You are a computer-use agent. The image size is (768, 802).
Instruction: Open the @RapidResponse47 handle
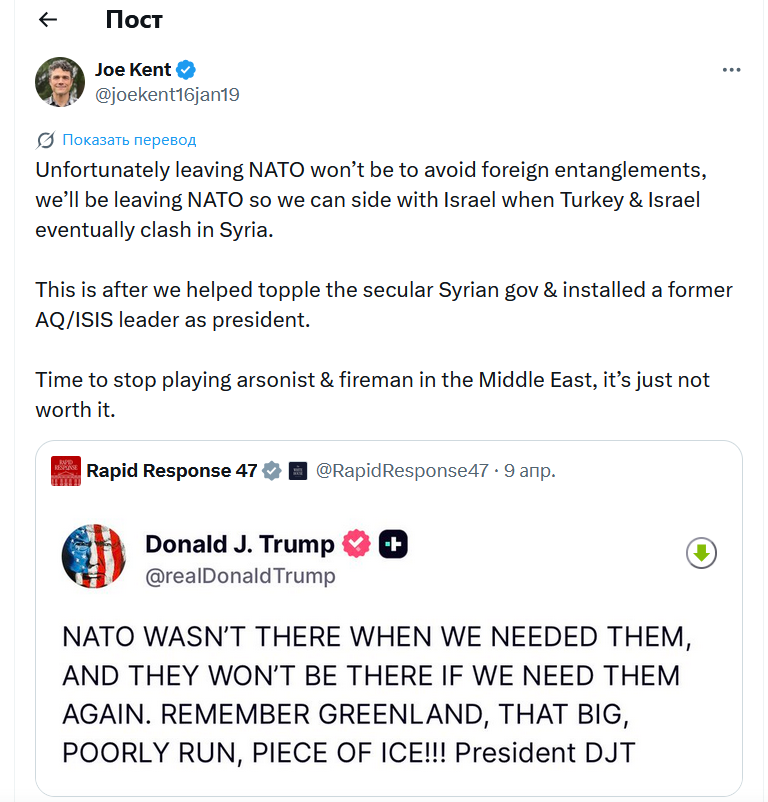click(x=402, y=471)
